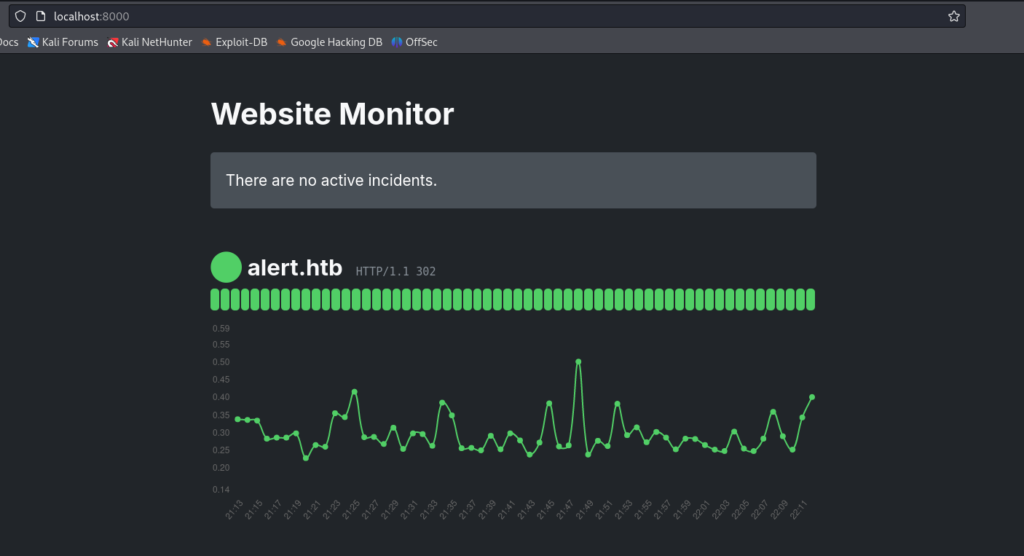
Task: Click the 22:11 x-axis time label
Action: (799, 510)
